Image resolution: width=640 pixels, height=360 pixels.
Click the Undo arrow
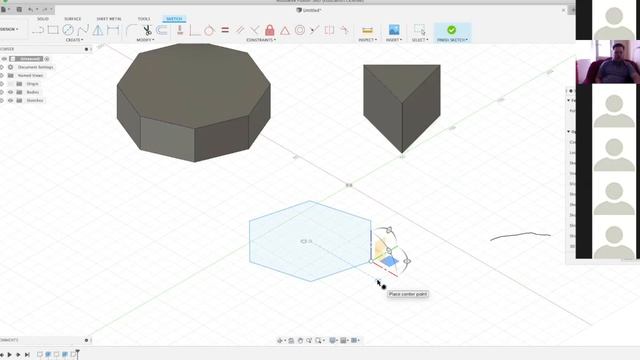[31, 9]
